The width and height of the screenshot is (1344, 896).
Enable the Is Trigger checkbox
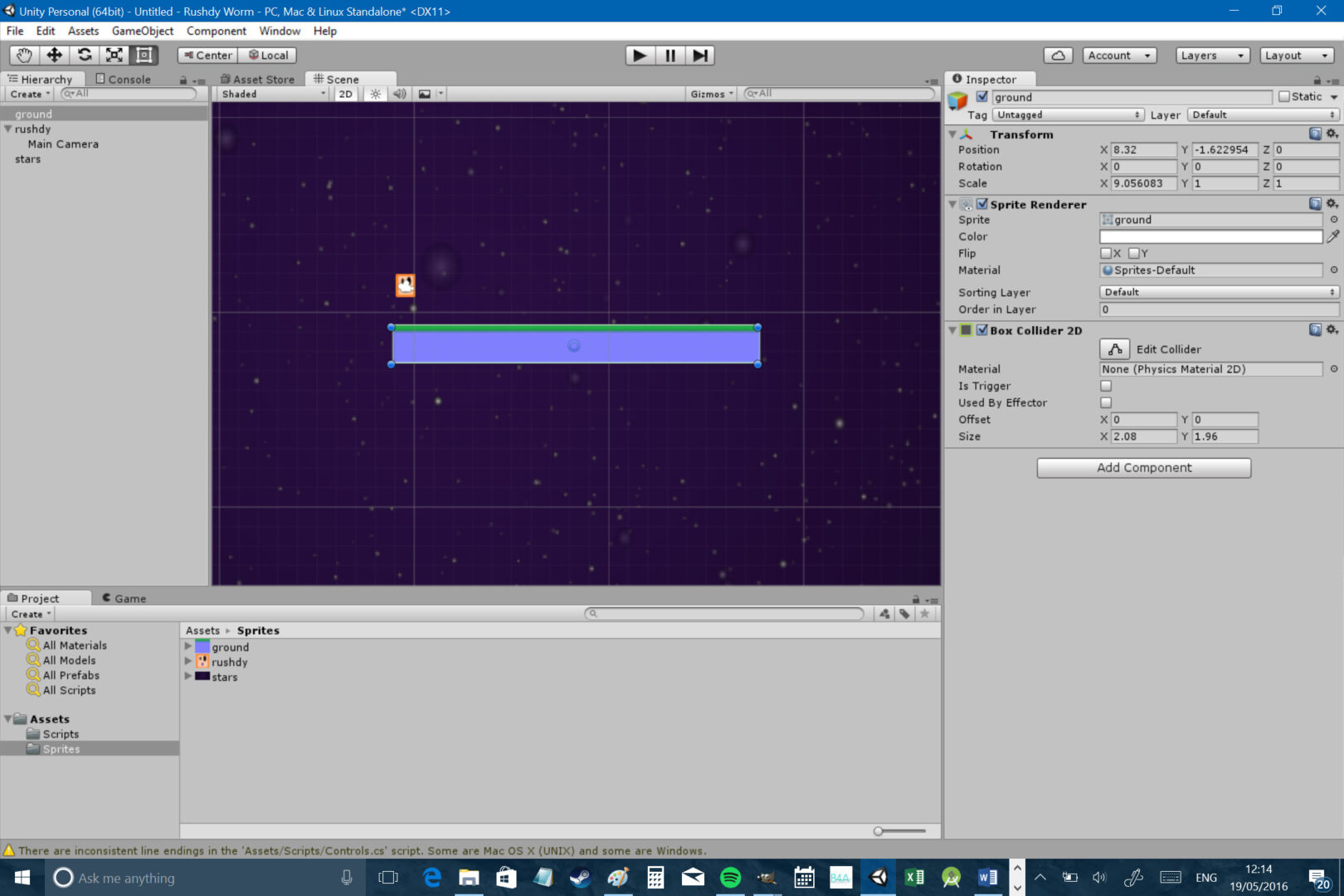click(x=1106, y=386)
